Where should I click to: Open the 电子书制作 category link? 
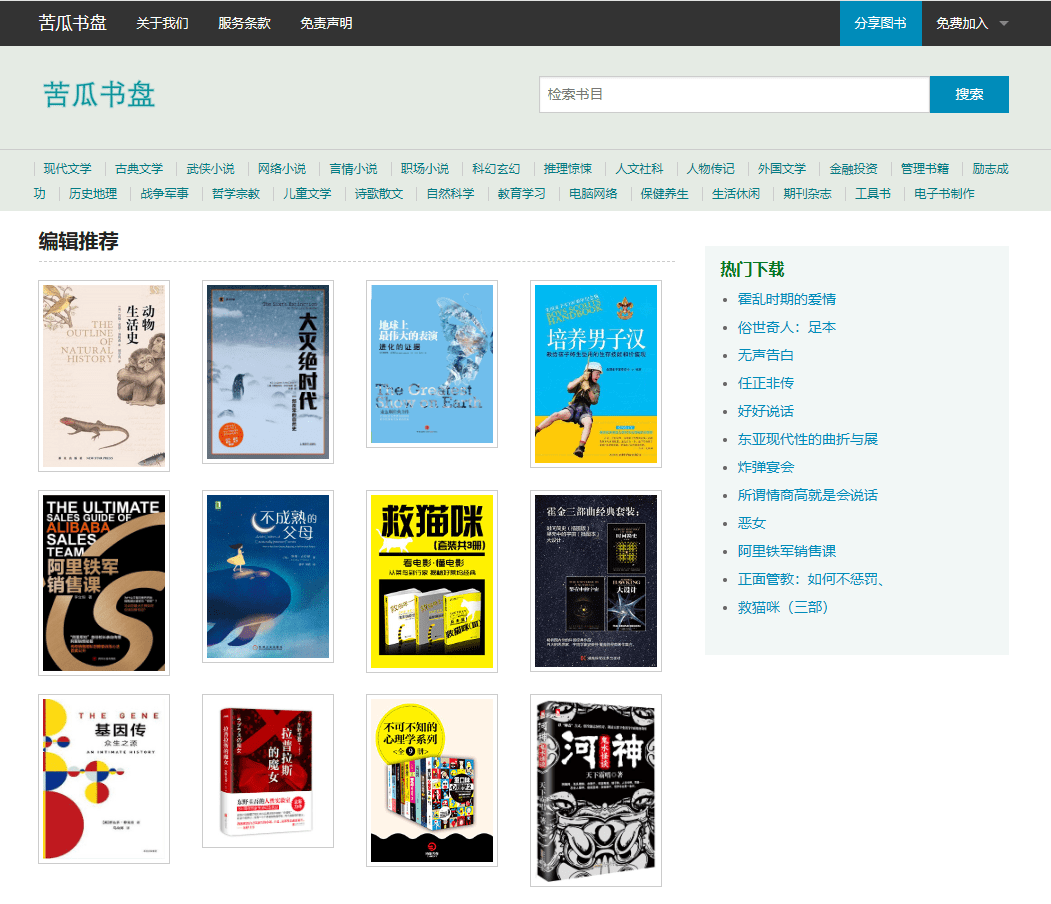coord(944,194)
